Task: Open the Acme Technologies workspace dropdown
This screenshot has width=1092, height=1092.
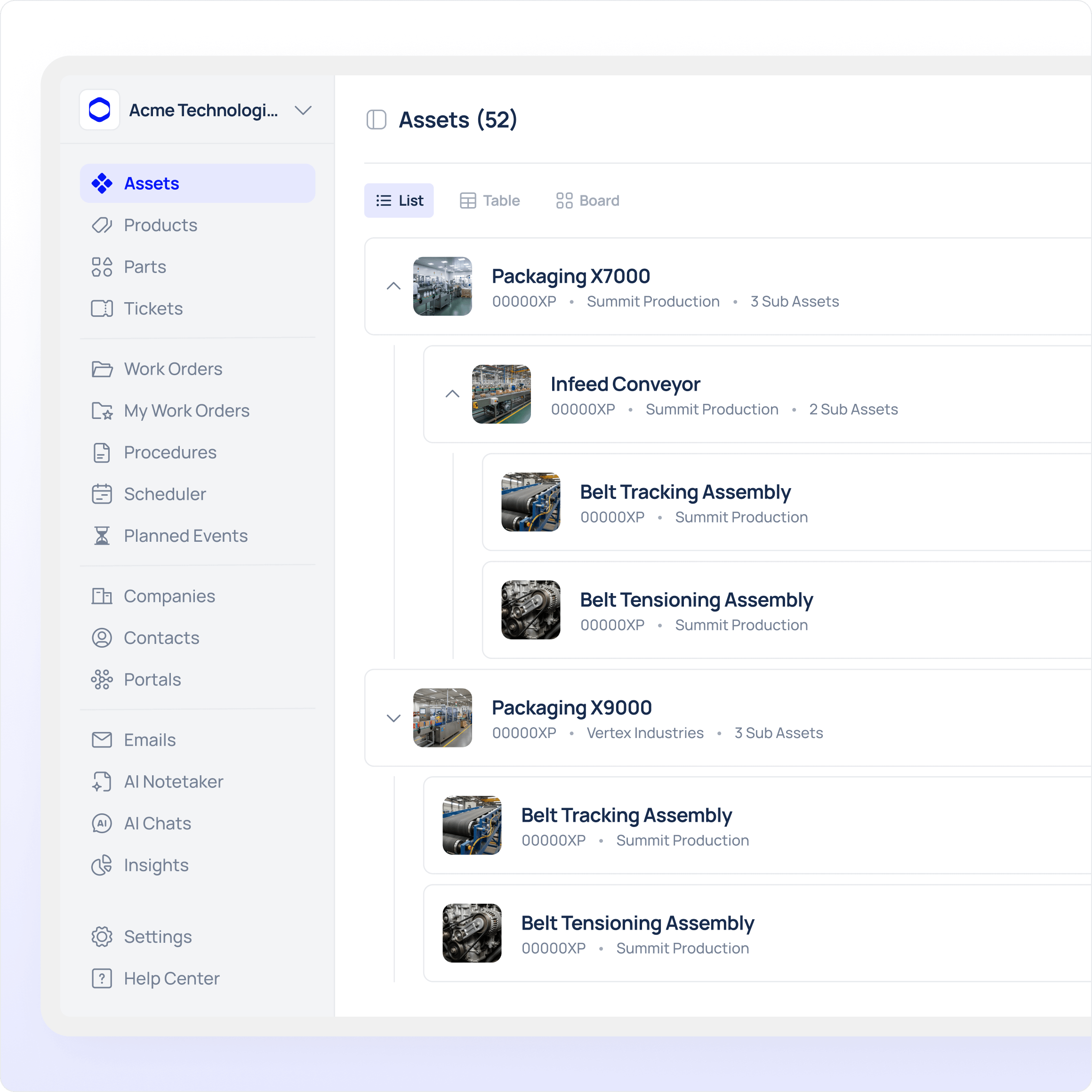Action: 303,110
